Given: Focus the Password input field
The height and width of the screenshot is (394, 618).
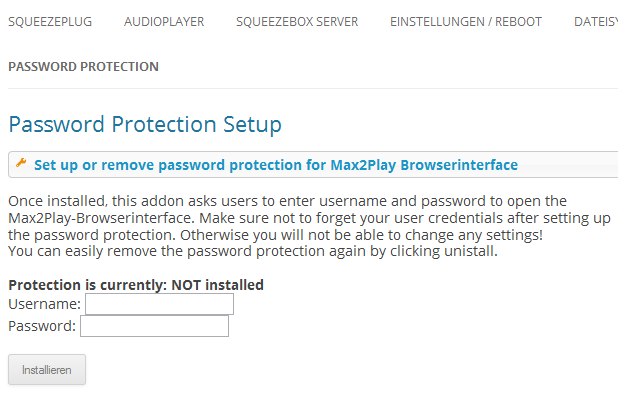Looking at the screenshot, I should point(154,326).
